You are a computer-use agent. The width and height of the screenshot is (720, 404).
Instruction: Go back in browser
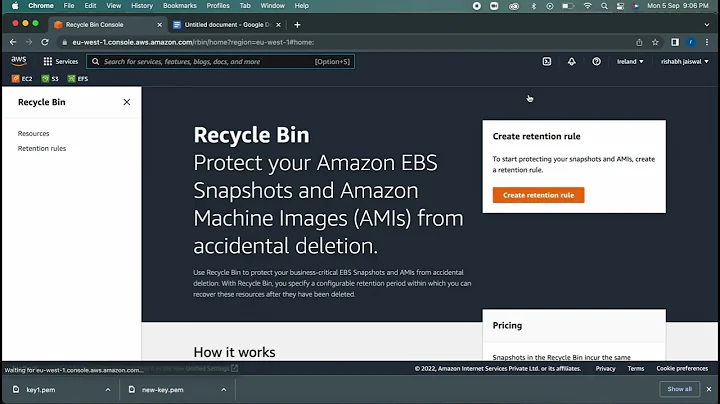click(13, 42)
